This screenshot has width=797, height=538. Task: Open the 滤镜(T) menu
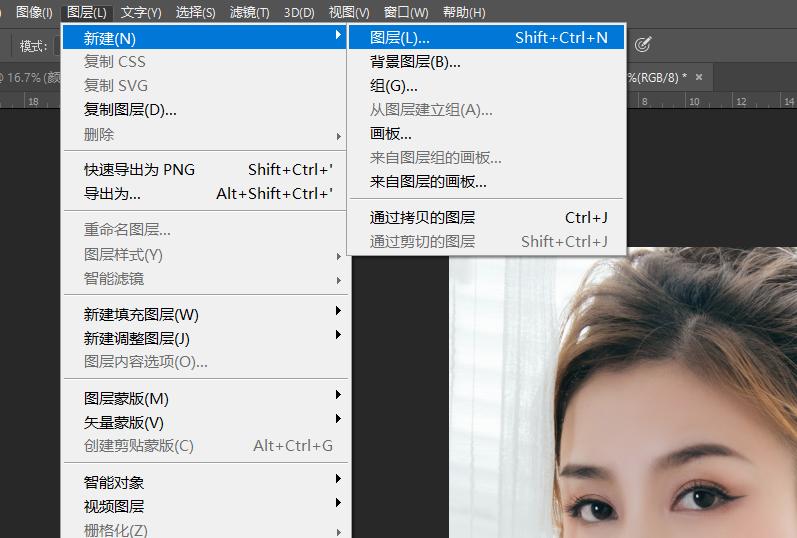point(250,12)
